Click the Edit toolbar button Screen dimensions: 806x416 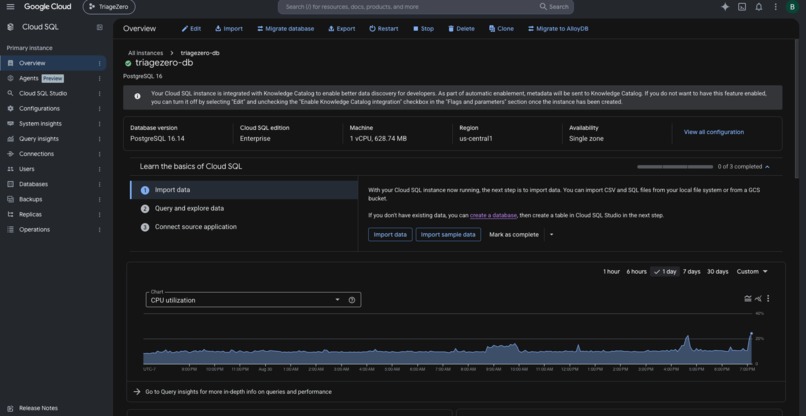pyautogui.click(x=191, y=29)
